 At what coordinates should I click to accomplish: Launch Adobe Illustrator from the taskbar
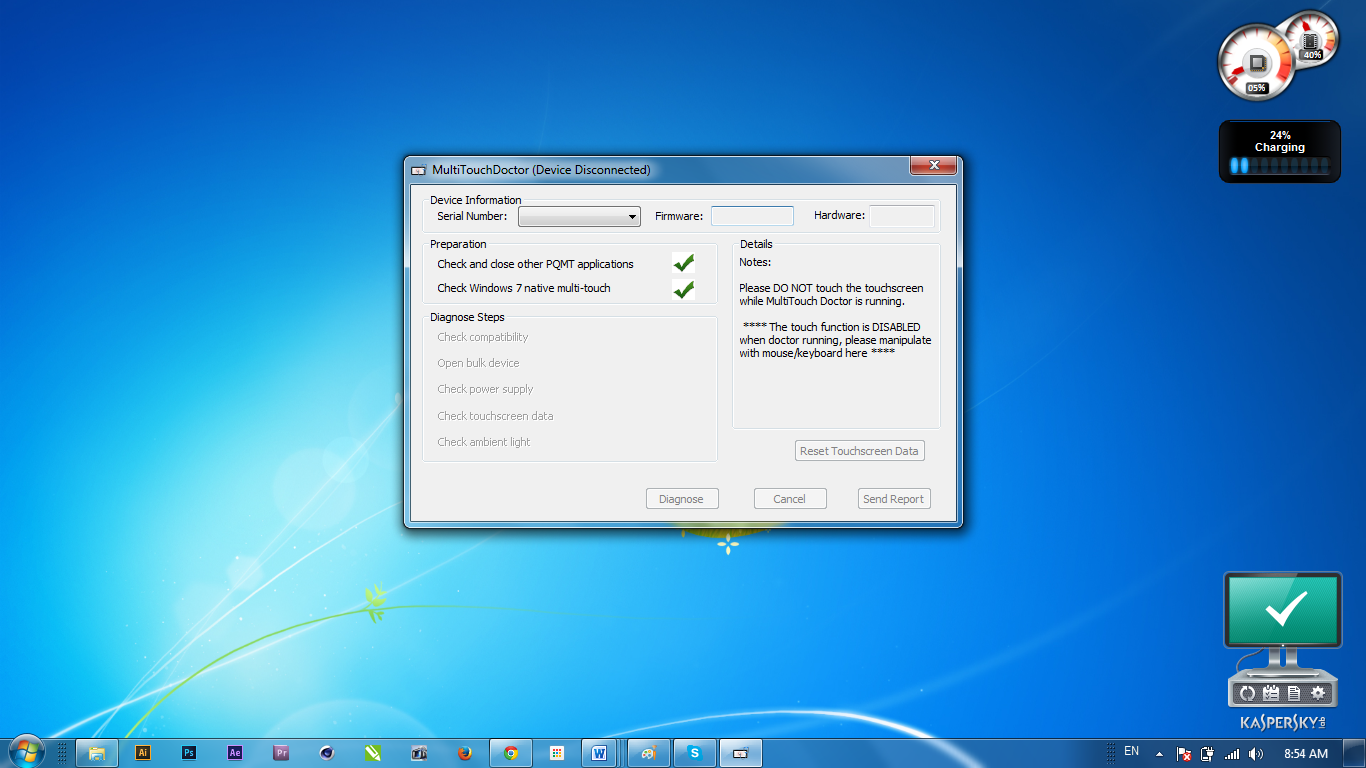click(143, 753)
